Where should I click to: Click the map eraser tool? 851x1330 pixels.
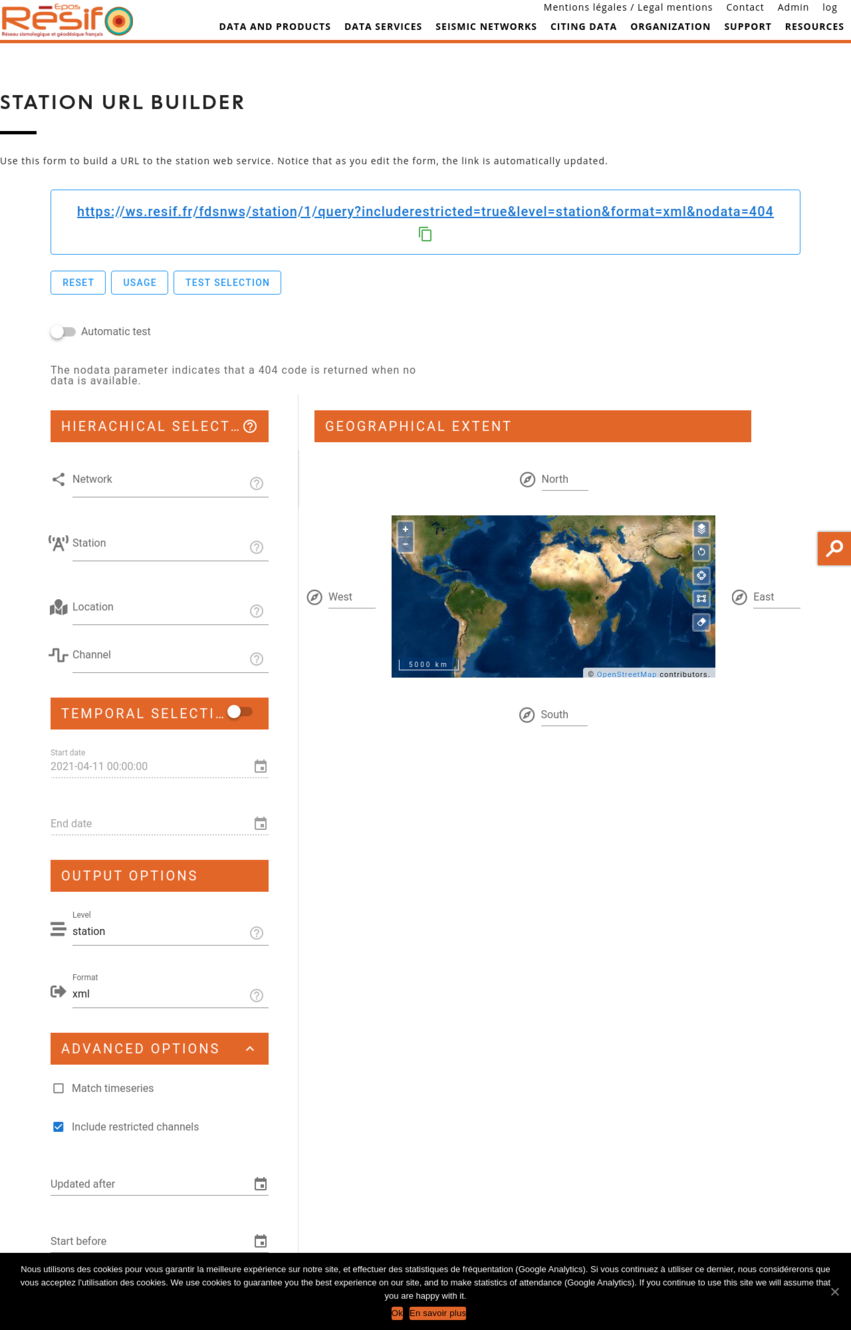(701, 622)
